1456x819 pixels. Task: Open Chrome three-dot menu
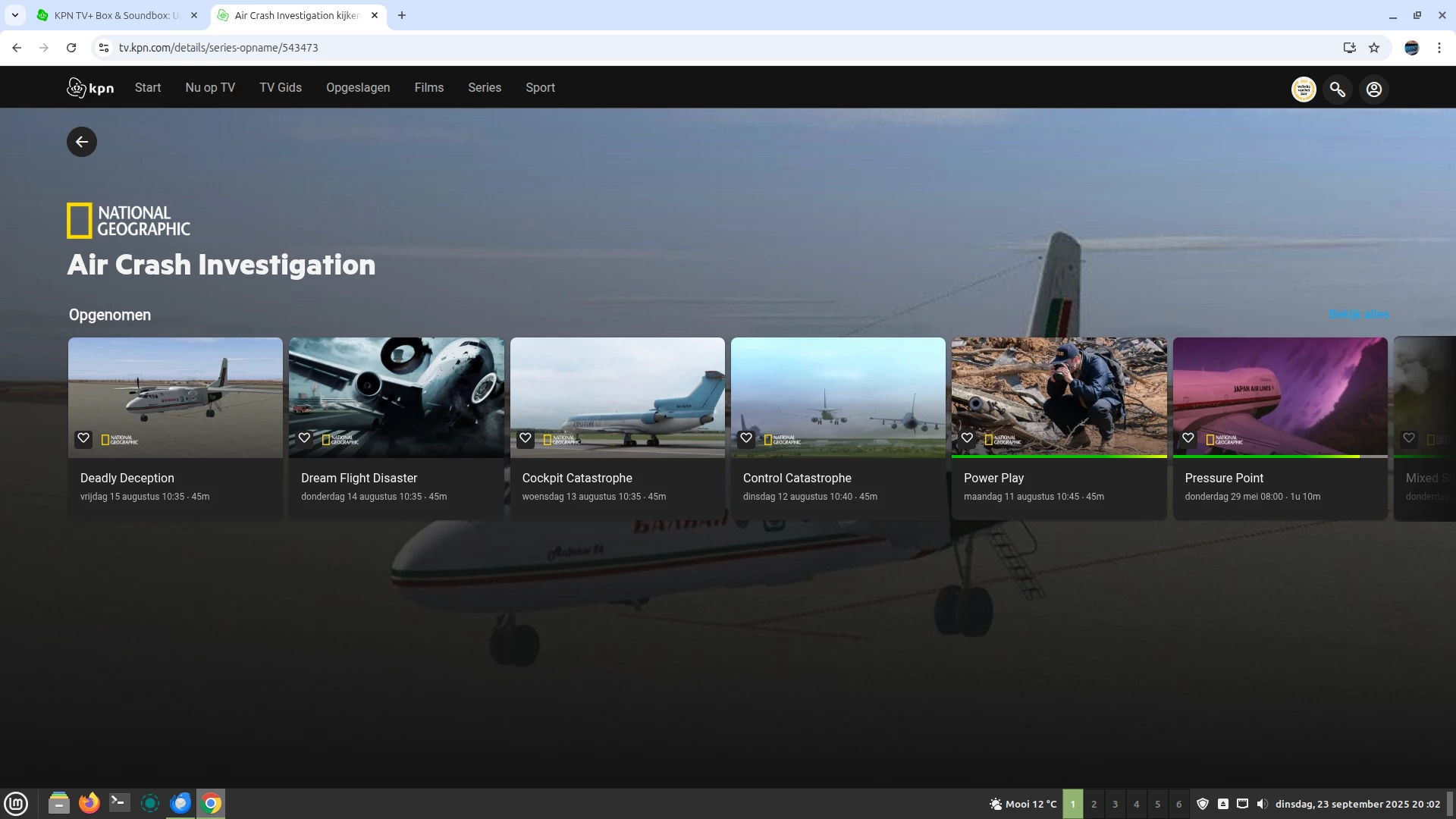pyautogui.click(x=1439, y=48)
